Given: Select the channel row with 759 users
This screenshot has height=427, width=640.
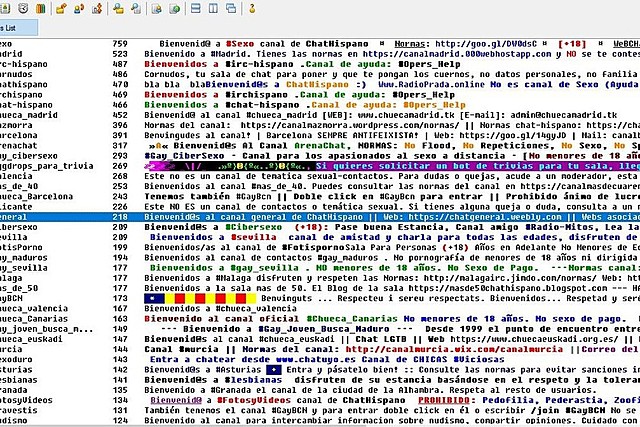Looking at the screenshot, I should tap(320, 44).
